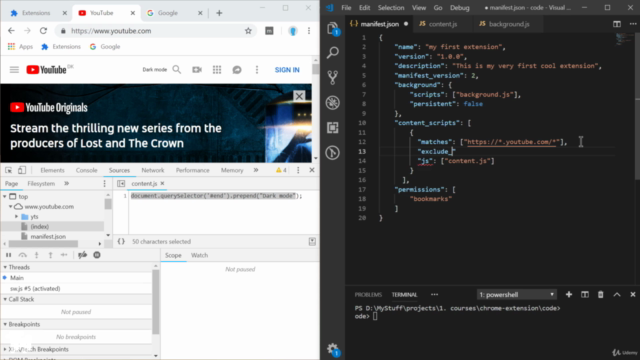Open VS Code File menu
This screenshot has width=640, height=360.
346,8
